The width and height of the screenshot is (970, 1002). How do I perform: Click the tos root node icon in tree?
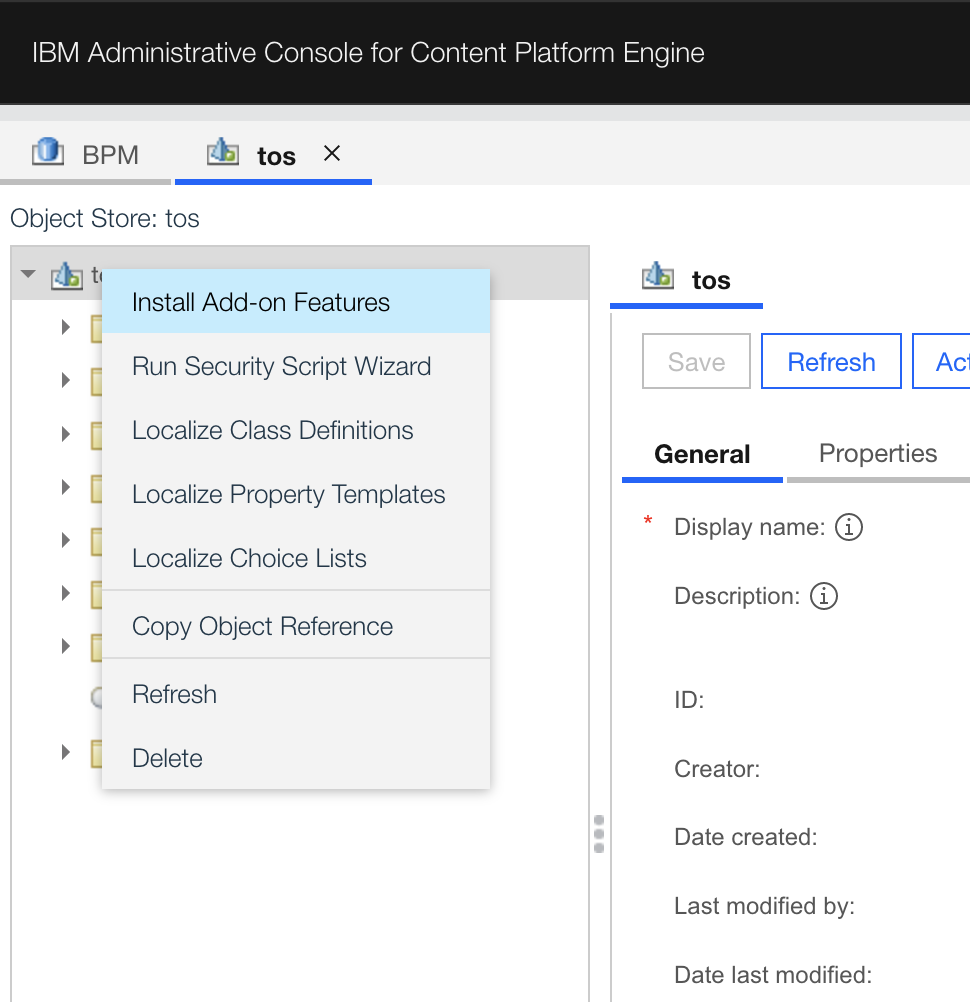[67, 276]
